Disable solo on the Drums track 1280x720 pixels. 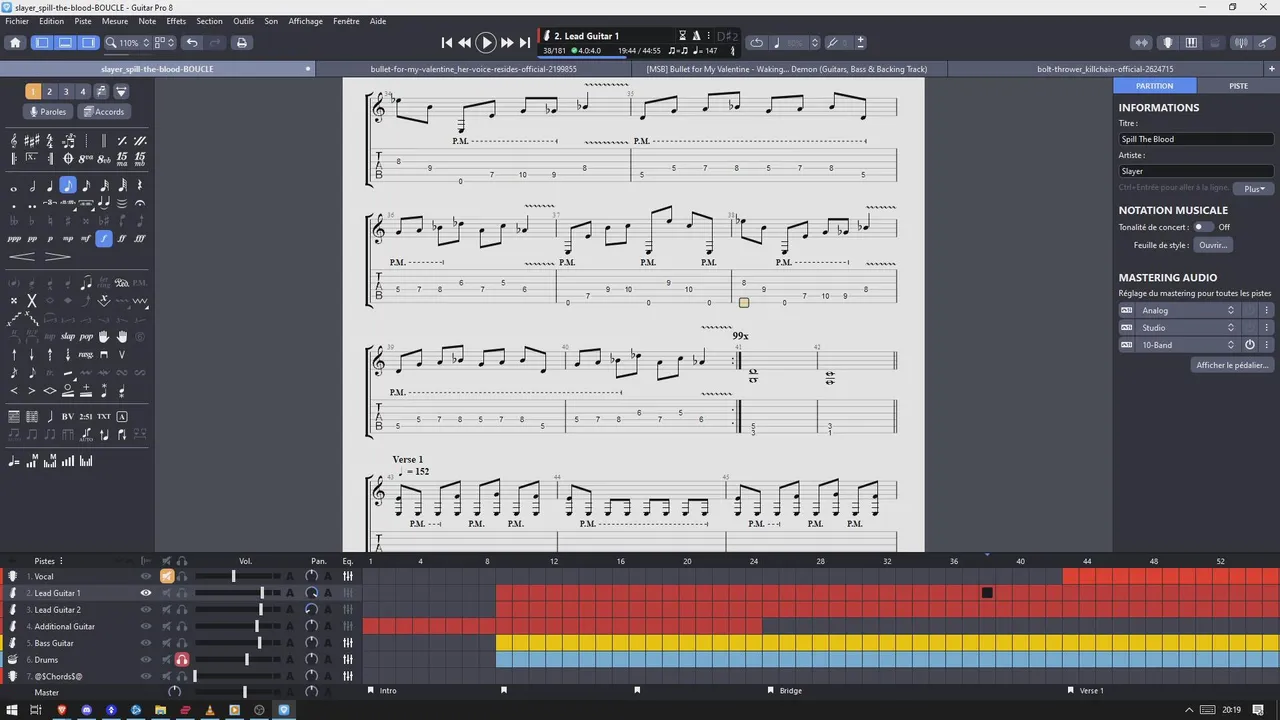coord(182,660)
